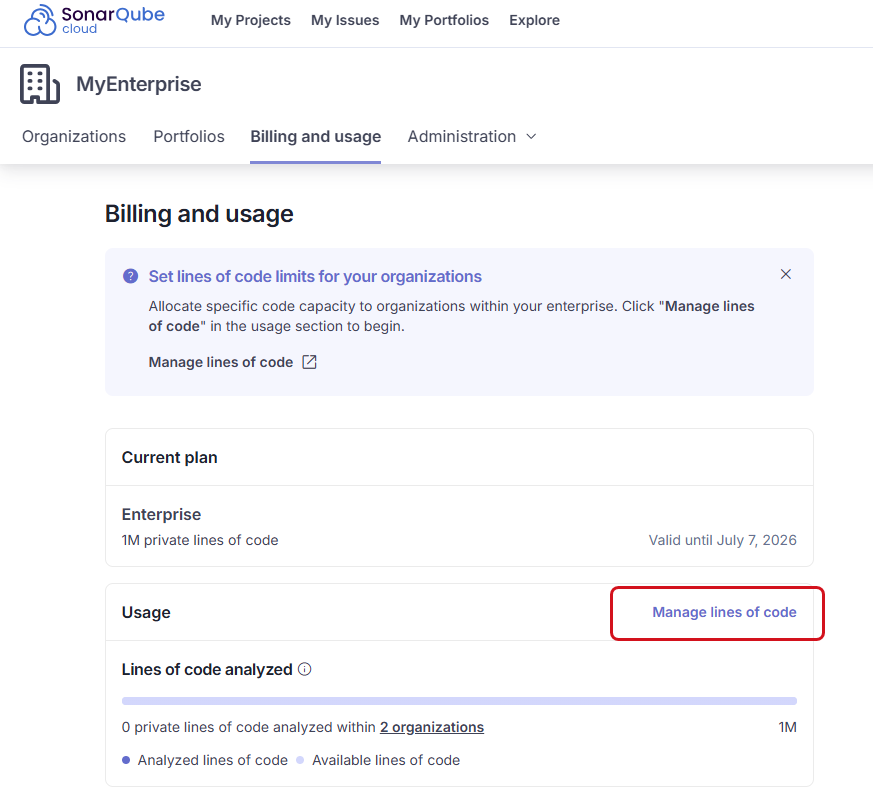Click the SonarQube cloud logo
This screenshot has width=873, height=797.
[94, 21]
